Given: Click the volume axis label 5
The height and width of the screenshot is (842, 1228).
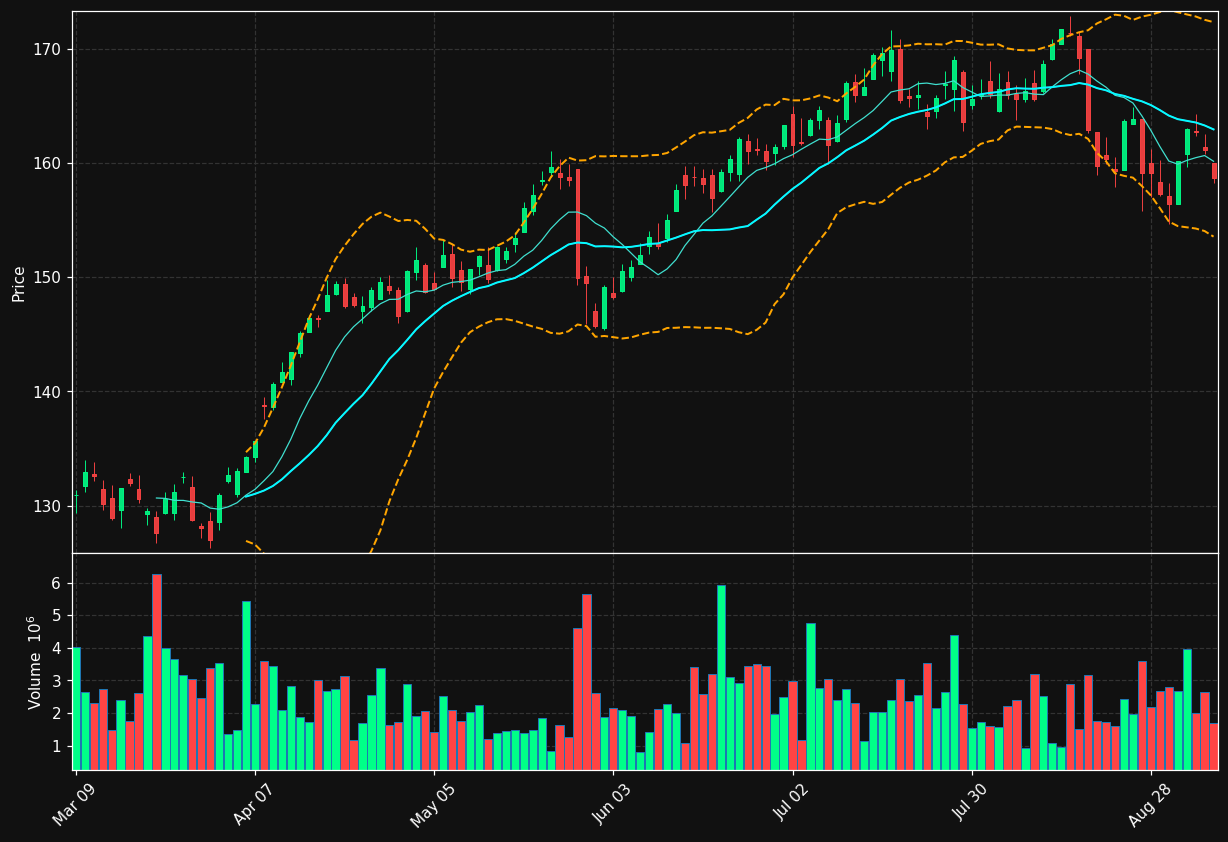Looking at the screenshot, I should coord(56,615).
